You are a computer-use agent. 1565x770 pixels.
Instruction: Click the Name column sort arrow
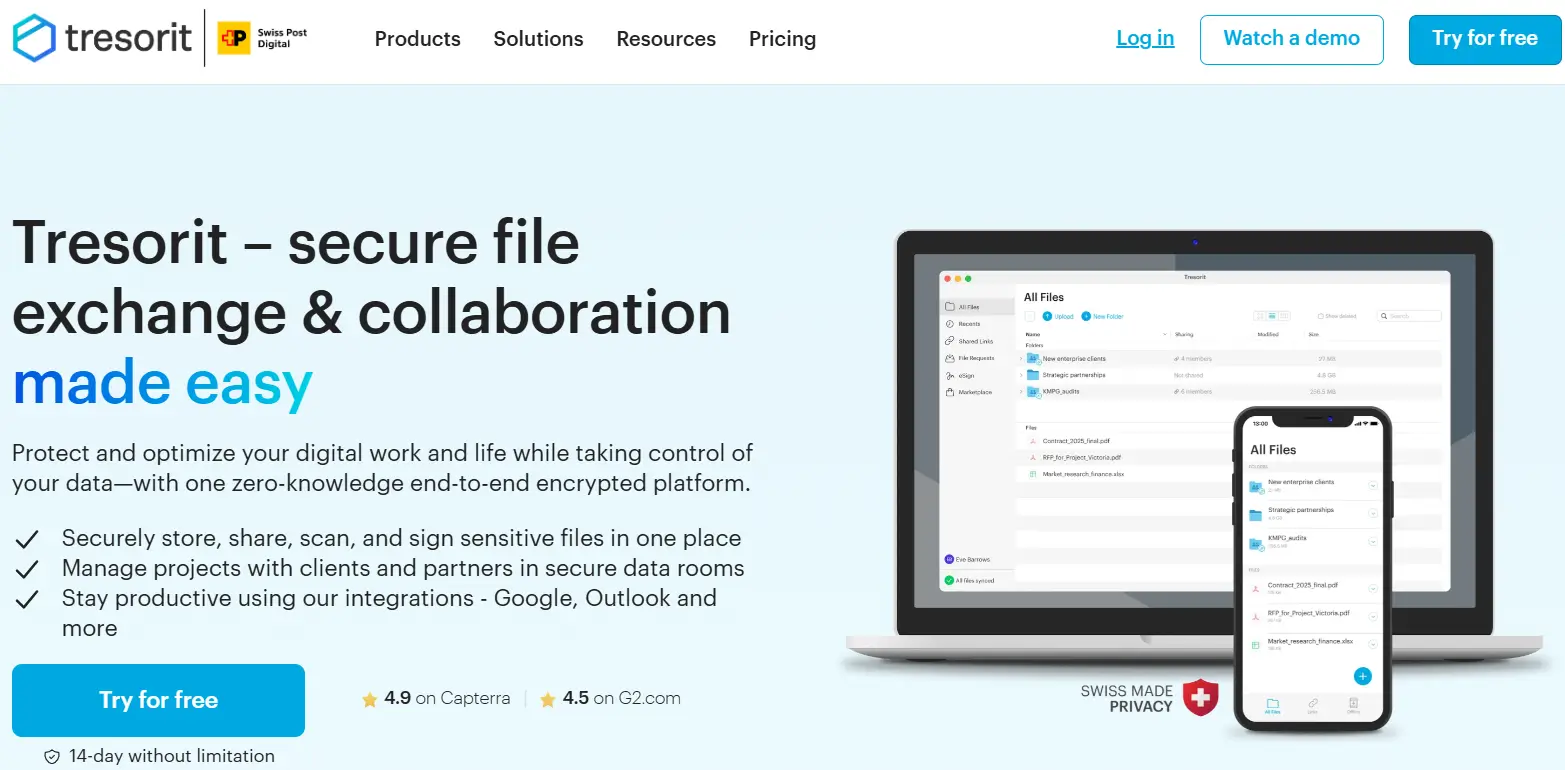click(x=1164, y=334)
